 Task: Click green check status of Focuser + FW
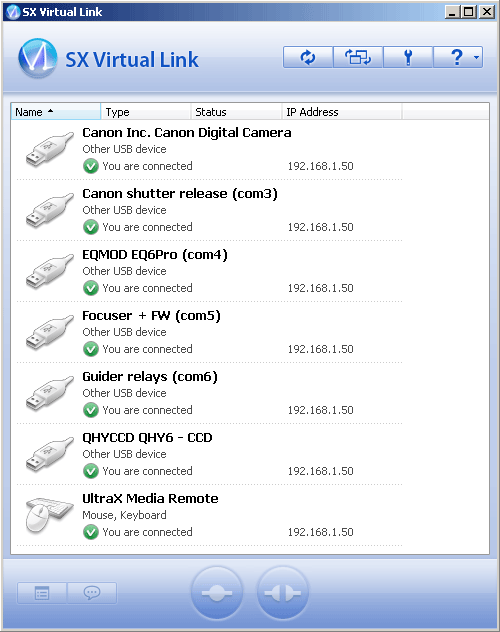(91, 349)
